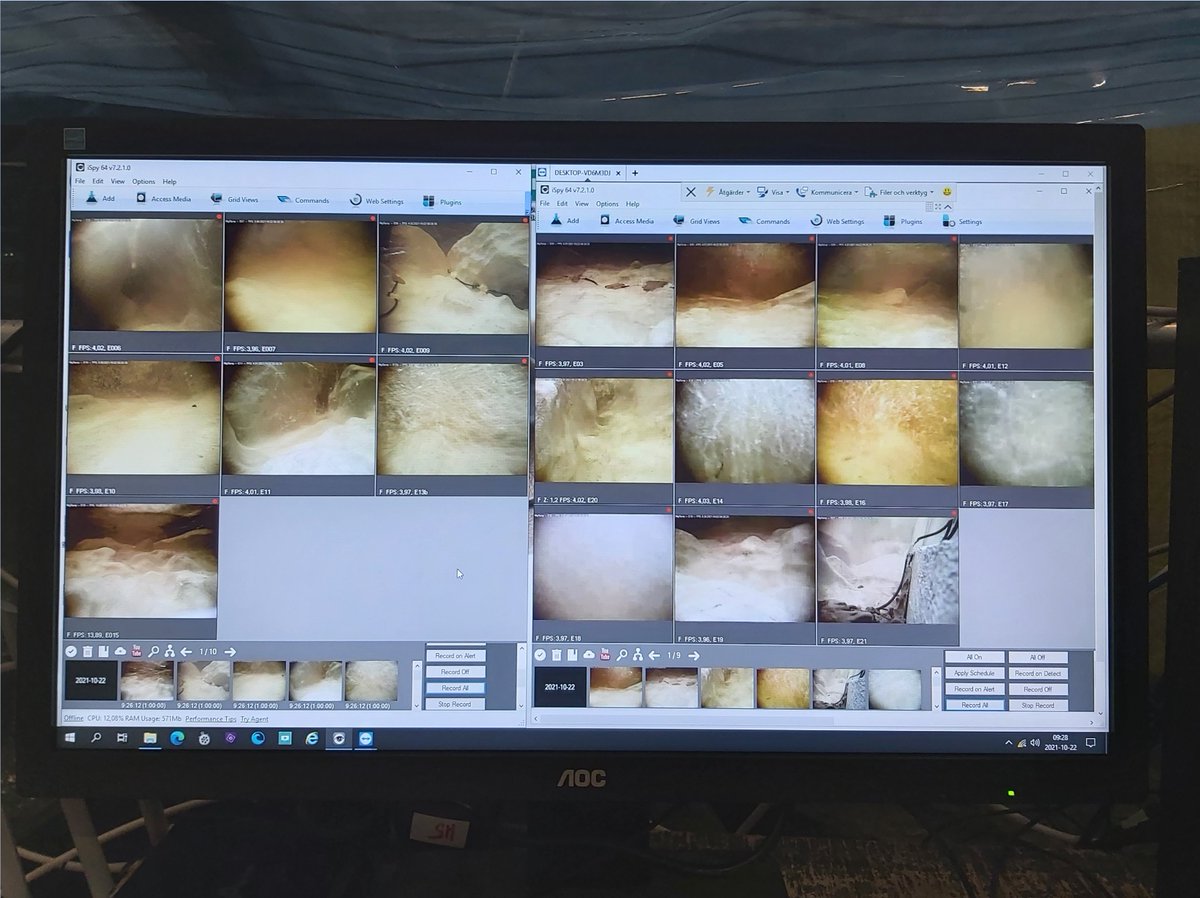The height and width of the screenshot is (898, 1200).
Task: Go to previous media page beside 1 / 9
Action: click(x=654, y=656)
